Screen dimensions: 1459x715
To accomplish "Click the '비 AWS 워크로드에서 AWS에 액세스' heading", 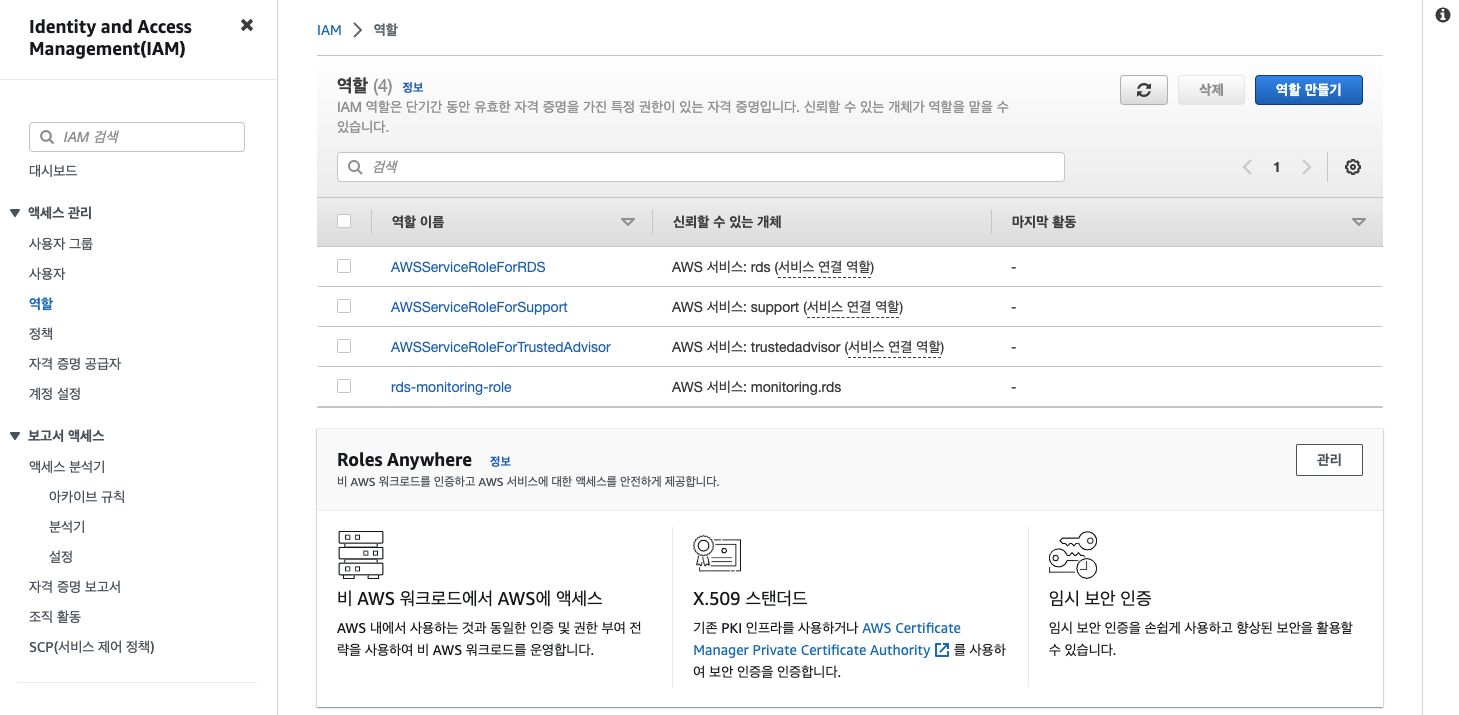I will point(470,599).
